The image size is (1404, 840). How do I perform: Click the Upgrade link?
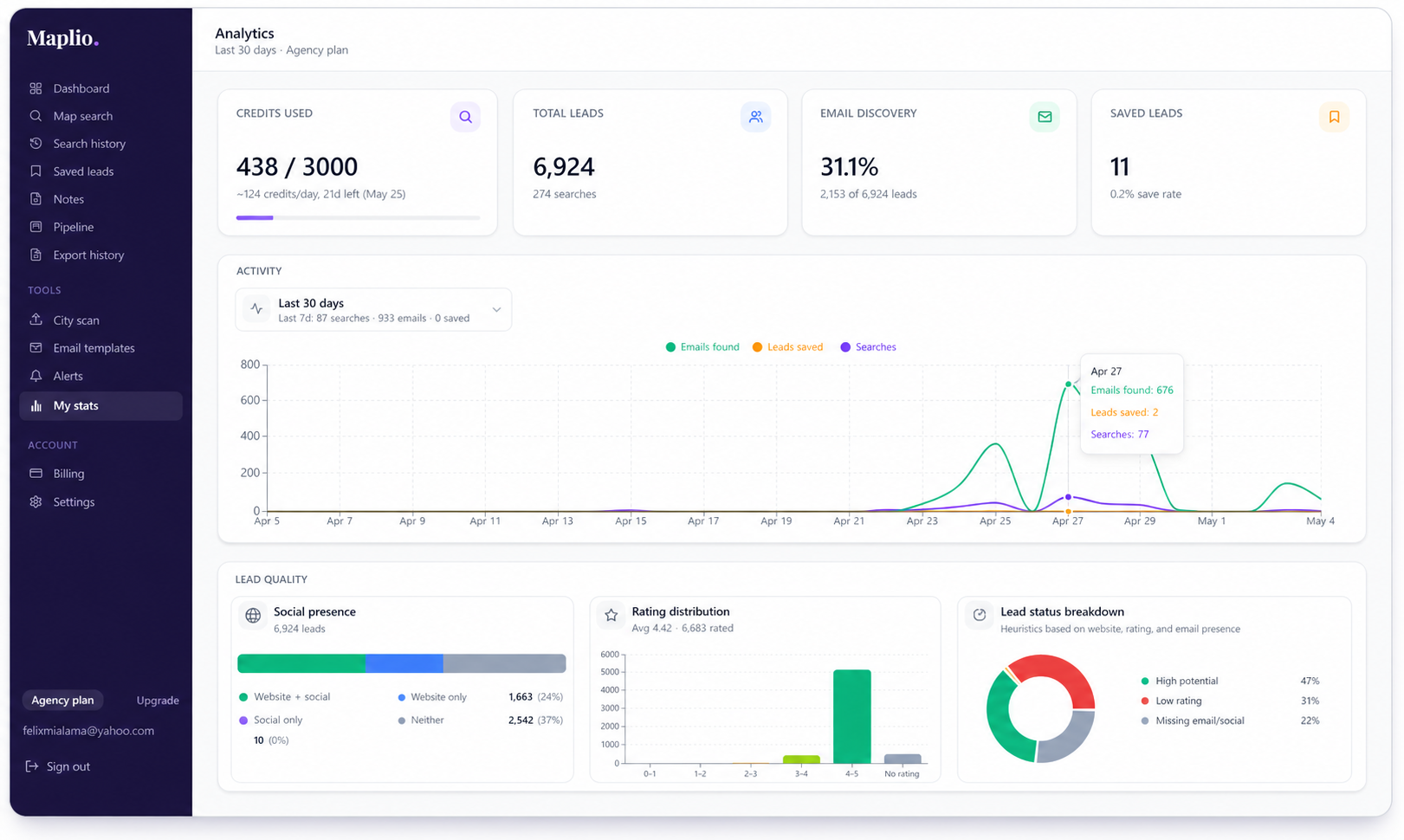(158, 701)
